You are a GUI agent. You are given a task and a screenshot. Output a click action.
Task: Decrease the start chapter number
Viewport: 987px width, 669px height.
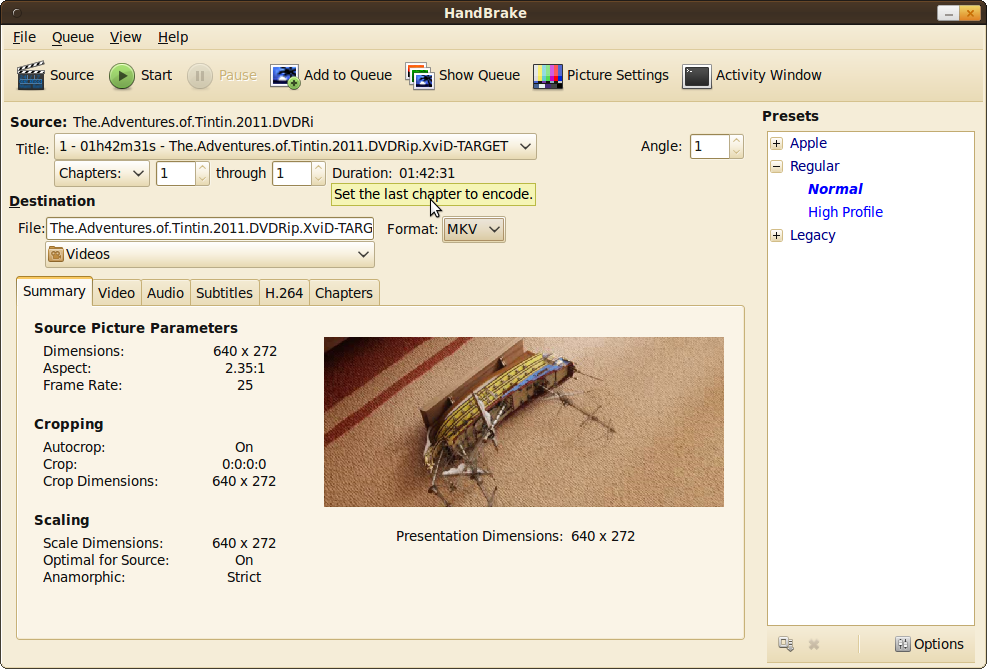click(202, 179)
